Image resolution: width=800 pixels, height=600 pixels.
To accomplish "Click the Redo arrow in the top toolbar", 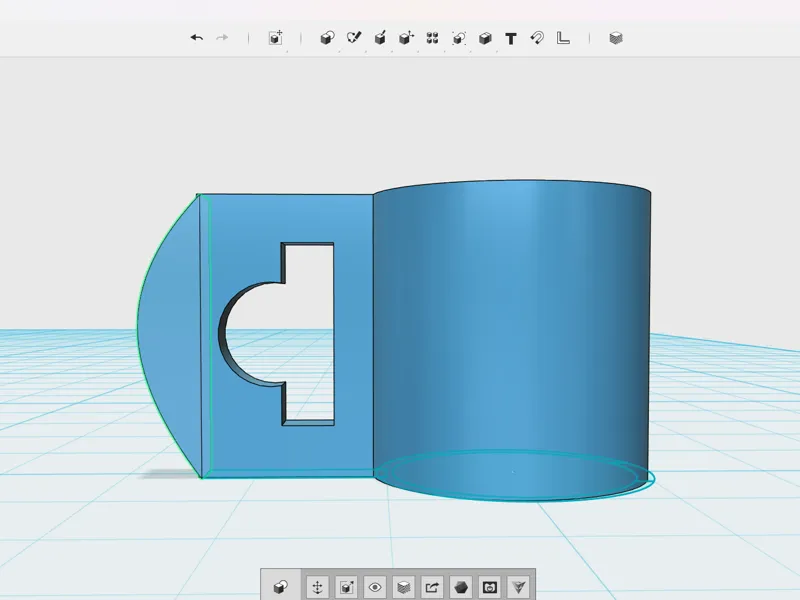I will coord(222,38).
